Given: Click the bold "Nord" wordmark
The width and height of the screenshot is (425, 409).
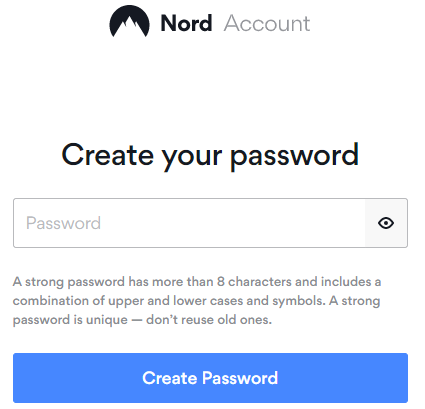Looking at the screenshot, I should tap(186, 23).
